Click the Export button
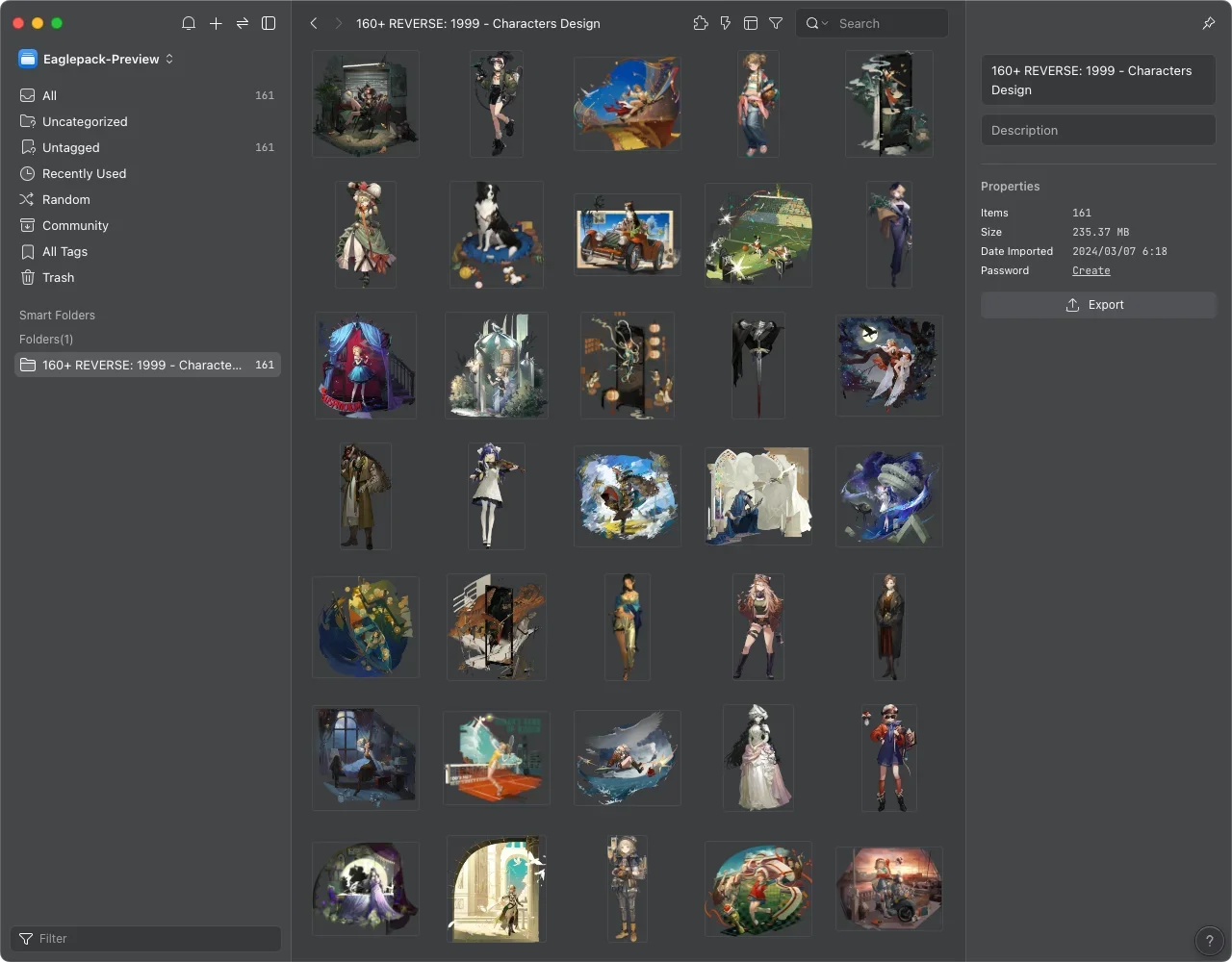 point(1098,305)
